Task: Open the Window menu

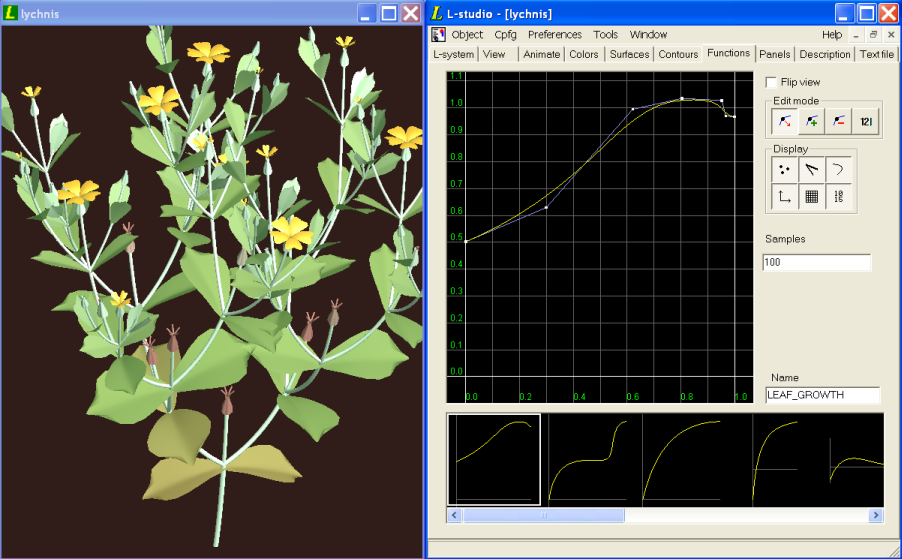Action: pyautogui.click(x=648, y=35)
